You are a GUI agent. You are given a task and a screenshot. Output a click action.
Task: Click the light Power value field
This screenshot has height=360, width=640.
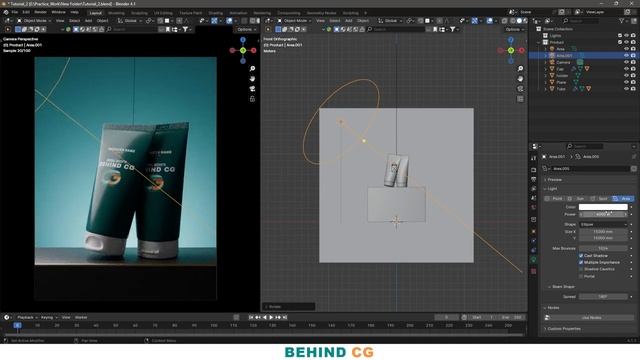coord(603,214)
